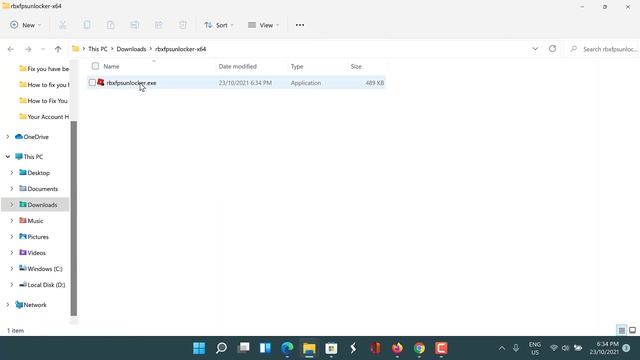The width and height of the screenshot is (640, 360).
Task: Collapse the This PC tree node
Action: 8,157
